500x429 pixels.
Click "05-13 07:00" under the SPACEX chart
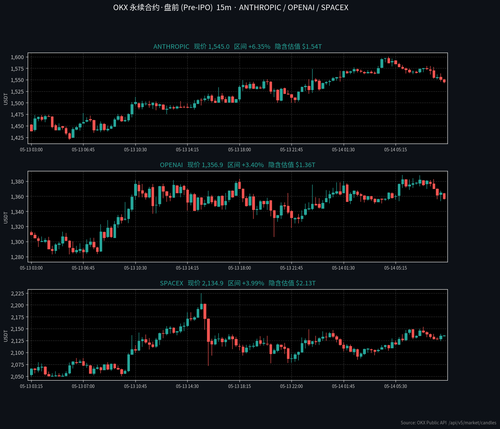[x=83, y=386]
